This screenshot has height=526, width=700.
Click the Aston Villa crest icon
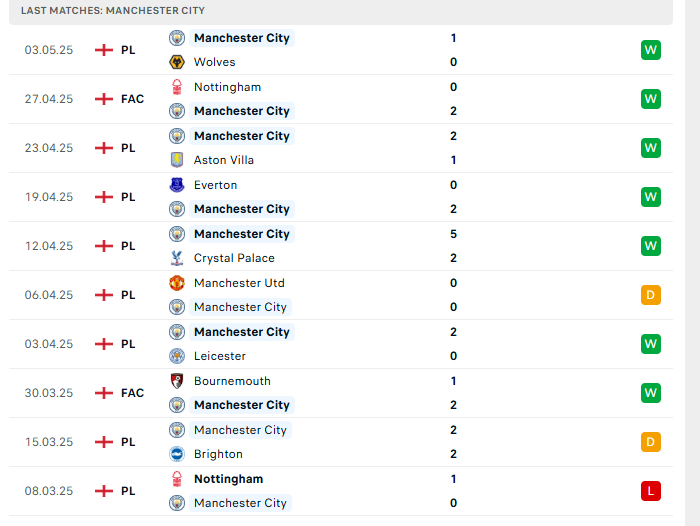pos(177,160)
